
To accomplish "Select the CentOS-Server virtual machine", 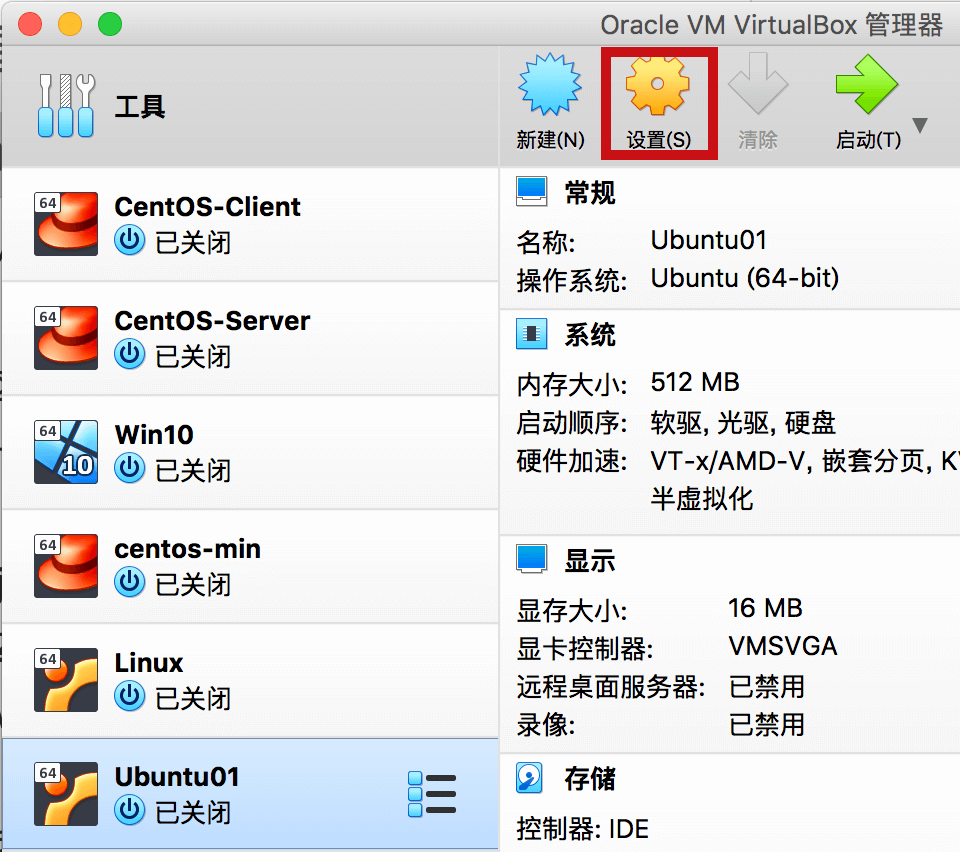I will 250,338.
